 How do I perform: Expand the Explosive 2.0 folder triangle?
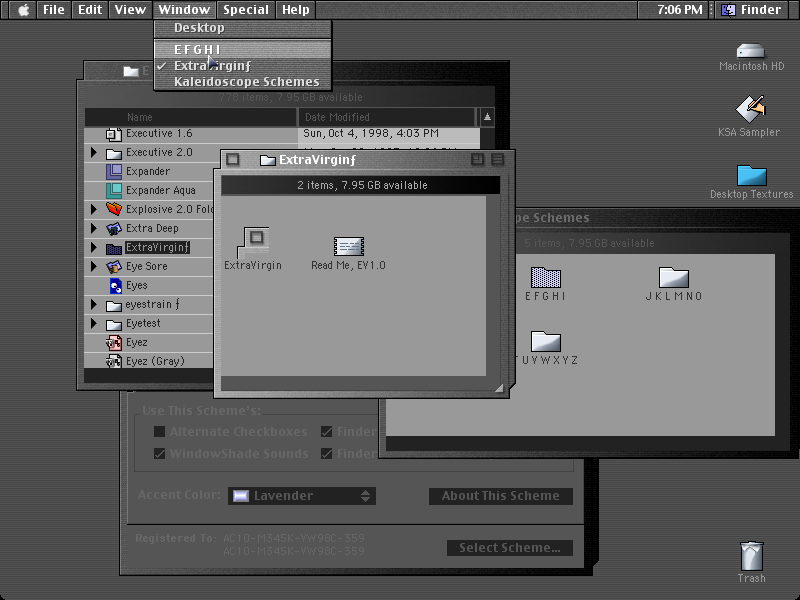pyautogui.click(x=93, y=209)
